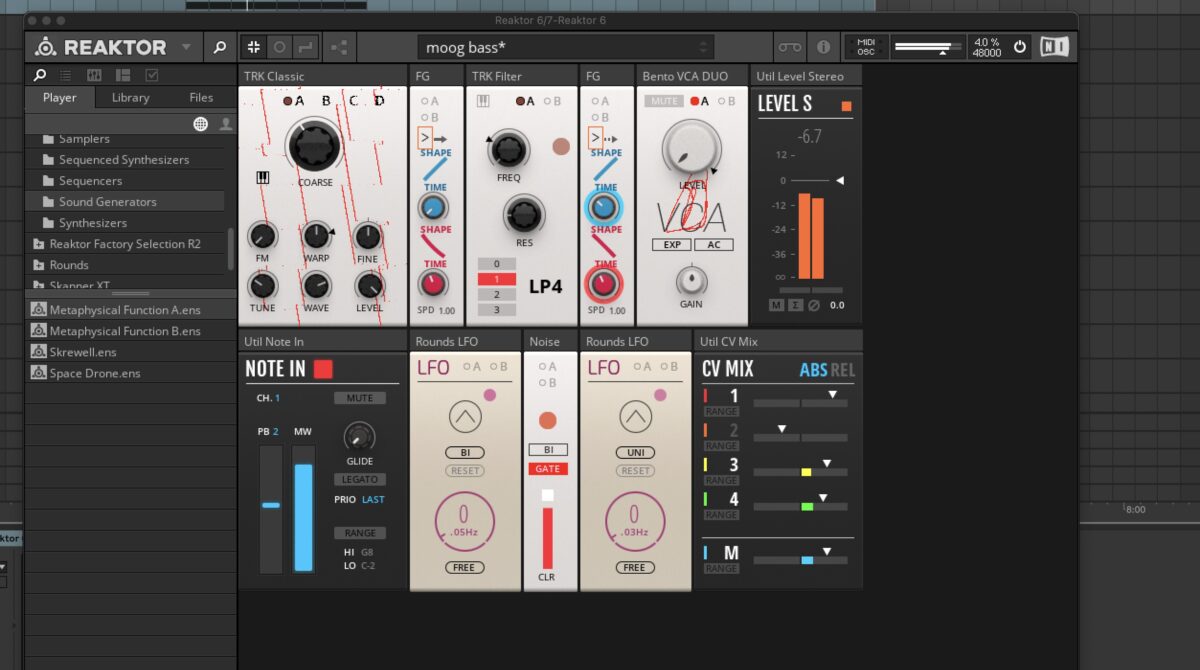Enable LEGATO on Note In
The height and width of the screenshot is (670, 1200).
point(360,480)
